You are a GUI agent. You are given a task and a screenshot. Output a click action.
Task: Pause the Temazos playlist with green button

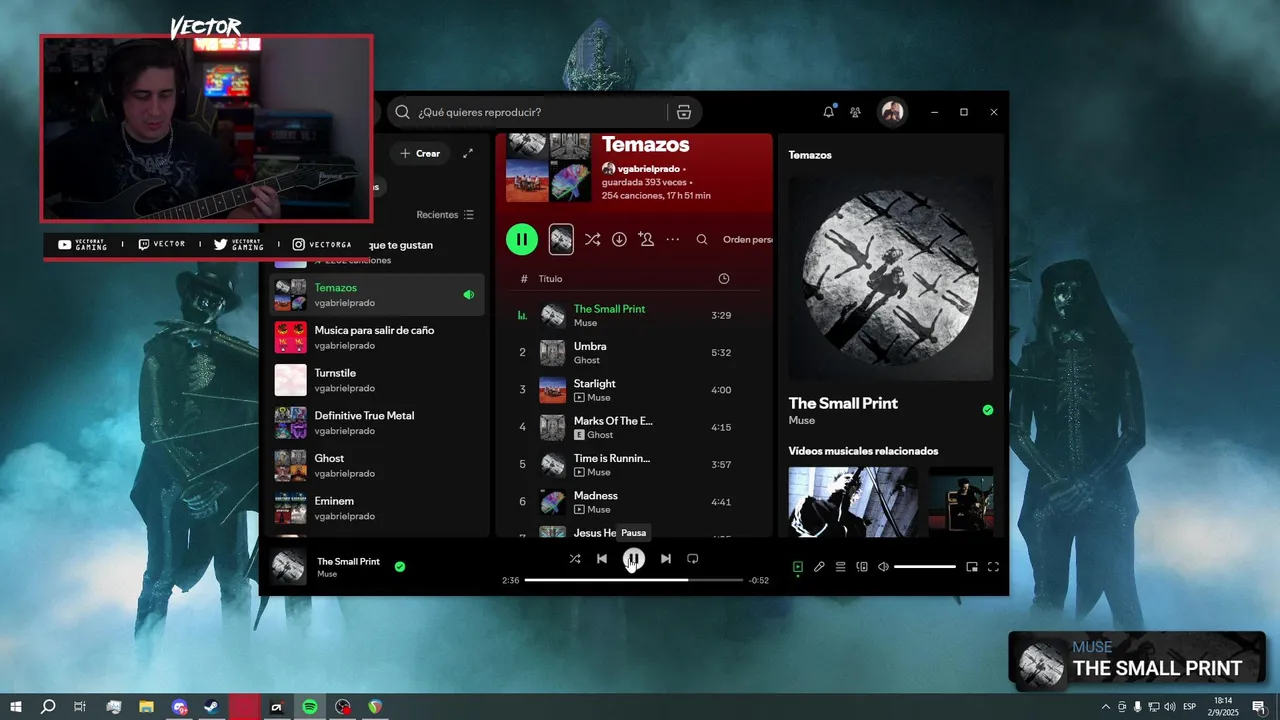point(522,239)
